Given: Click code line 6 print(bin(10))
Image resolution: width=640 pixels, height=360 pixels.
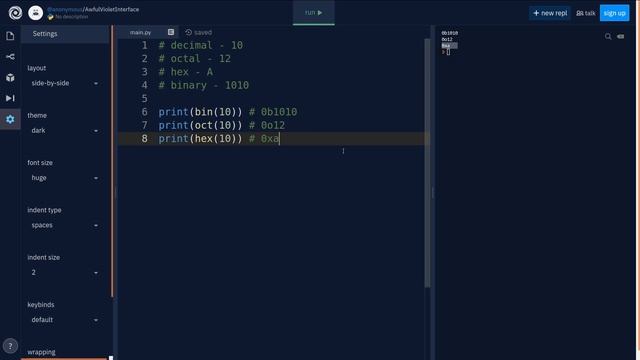Looking at the screenshot, I should (200, 112).
